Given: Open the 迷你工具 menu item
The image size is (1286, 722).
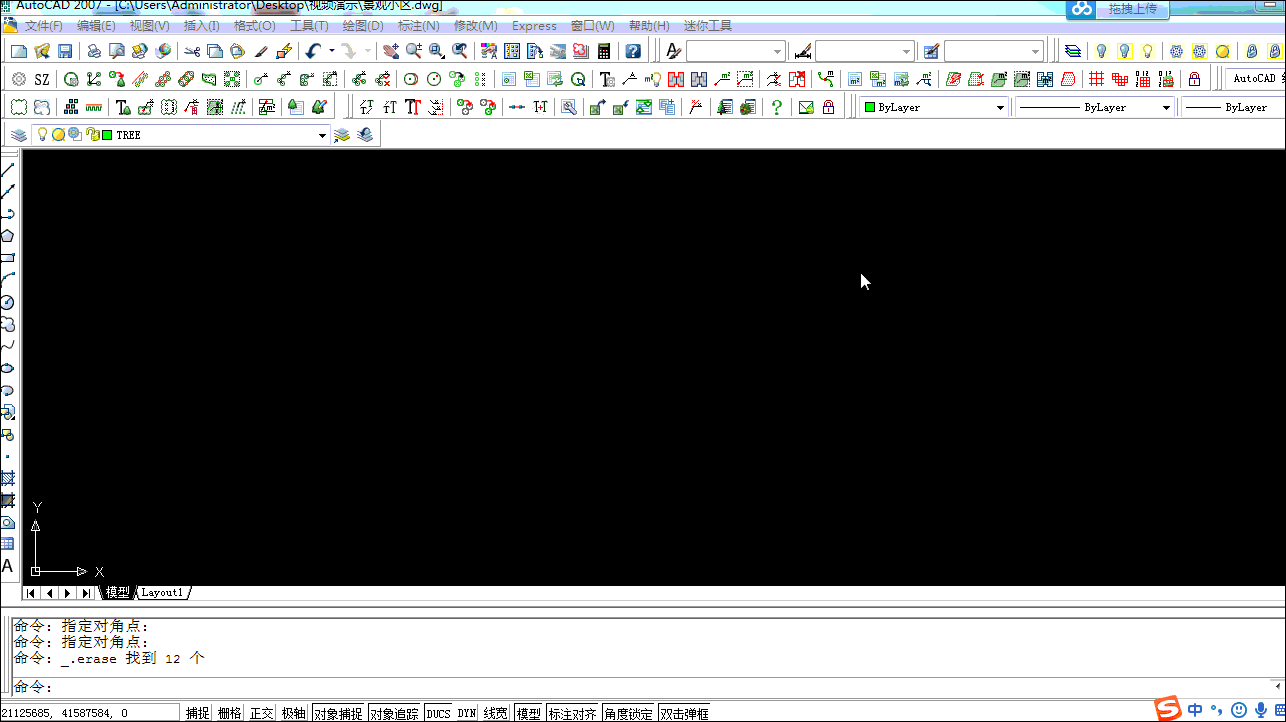Looking at the screenshot, I should (x=708, y=26).
